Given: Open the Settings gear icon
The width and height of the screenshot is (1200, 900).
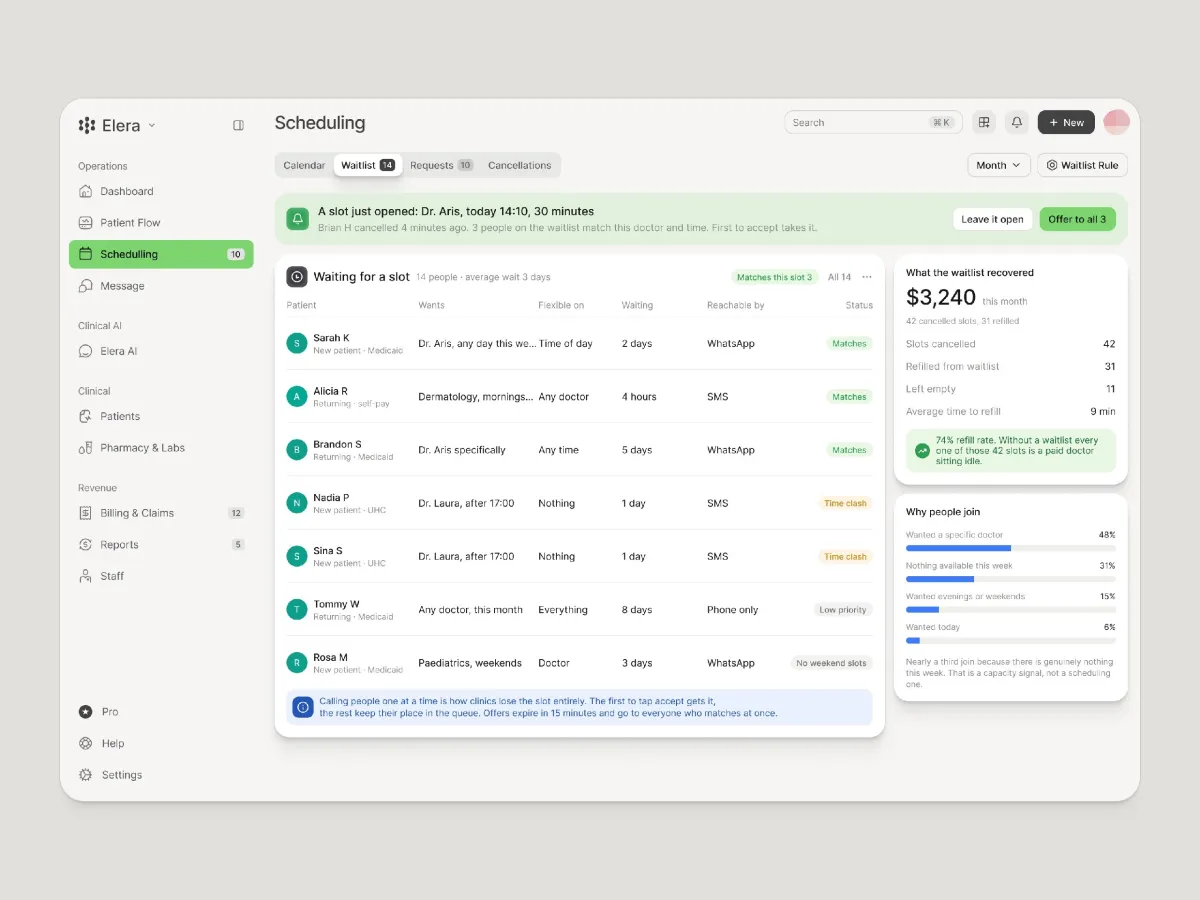Looking at the screenshot, I should click(86, 775).
